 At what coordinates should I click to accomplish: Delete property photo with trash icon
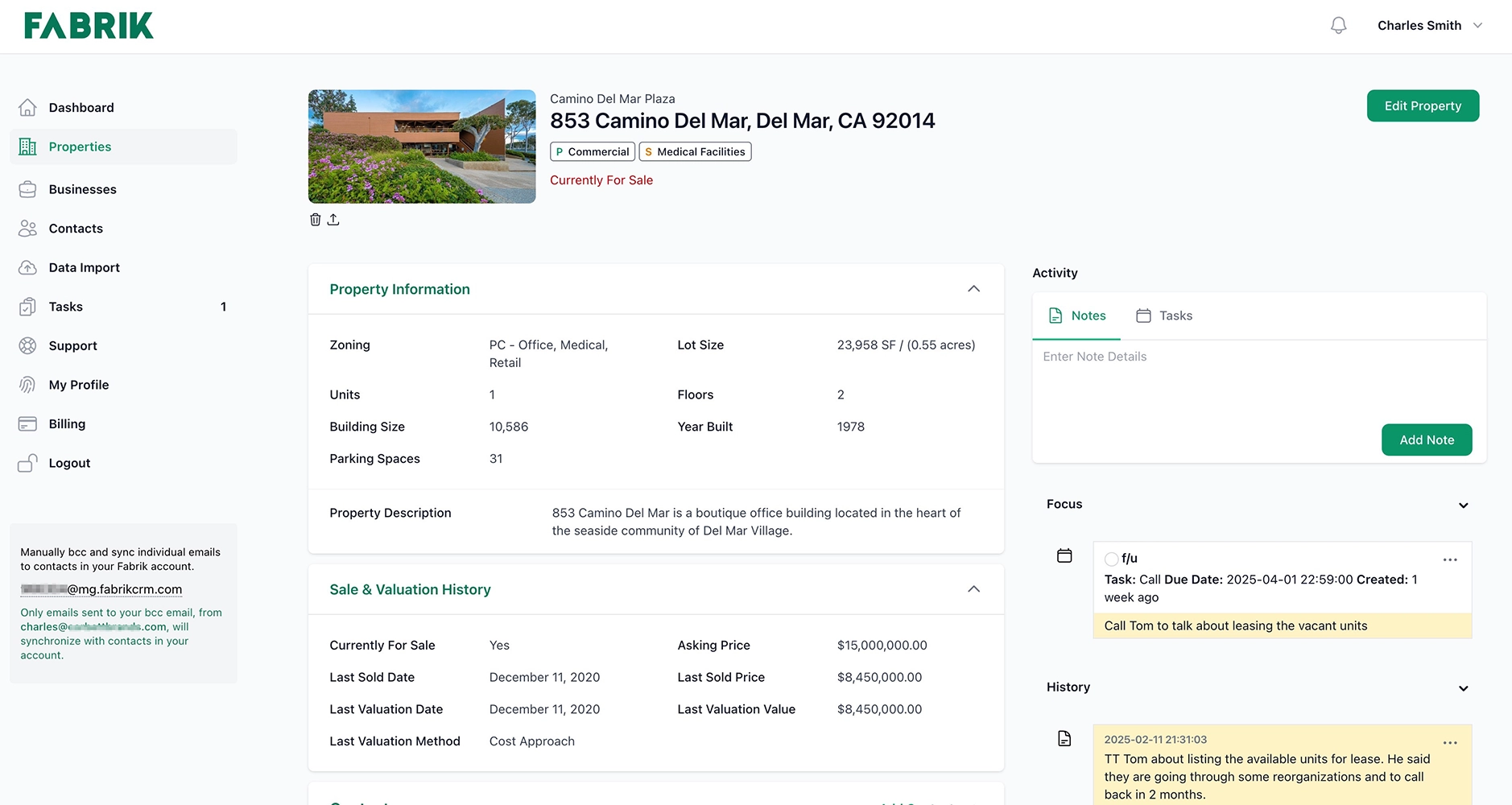(316, 219)
